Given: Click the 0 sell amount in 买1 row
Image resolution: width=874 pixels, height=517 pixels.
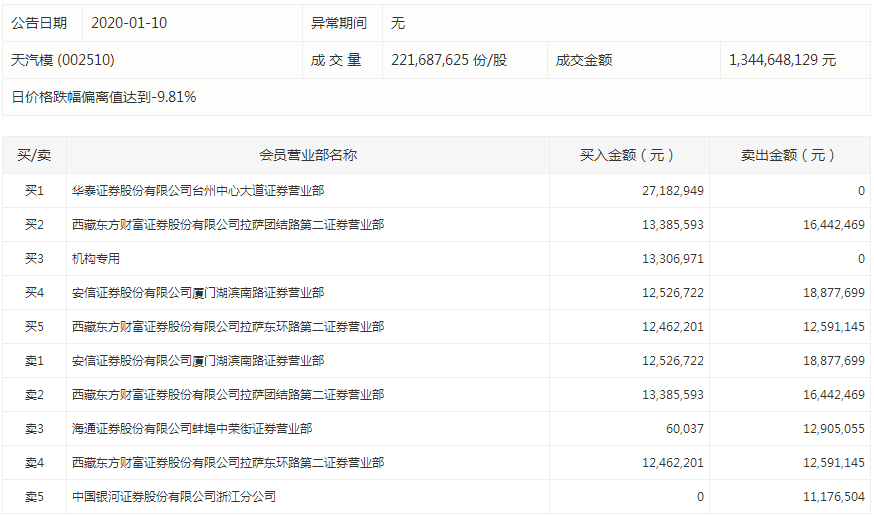Looking at the screenshot, I should (x=861, y=191).
